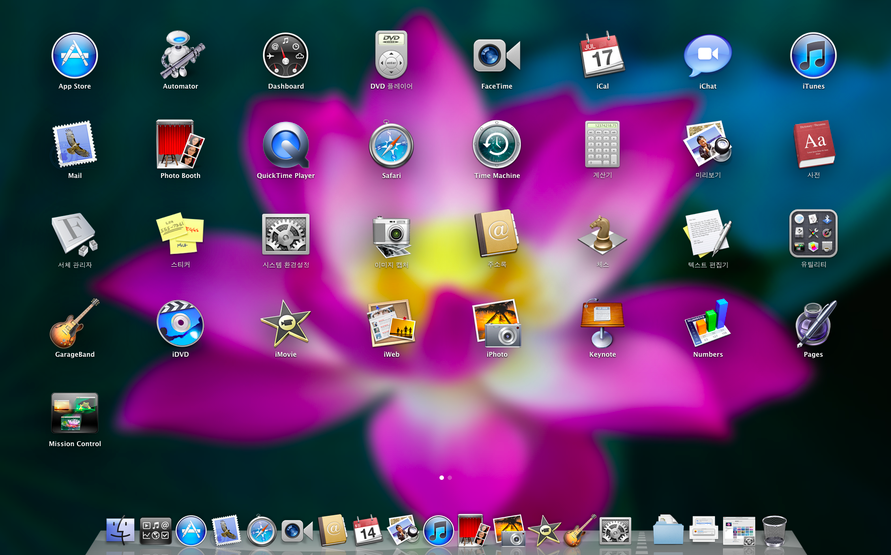Open iCal showing July 17 in Launchpad
The image size is (891, 555).
click(602, 55)
